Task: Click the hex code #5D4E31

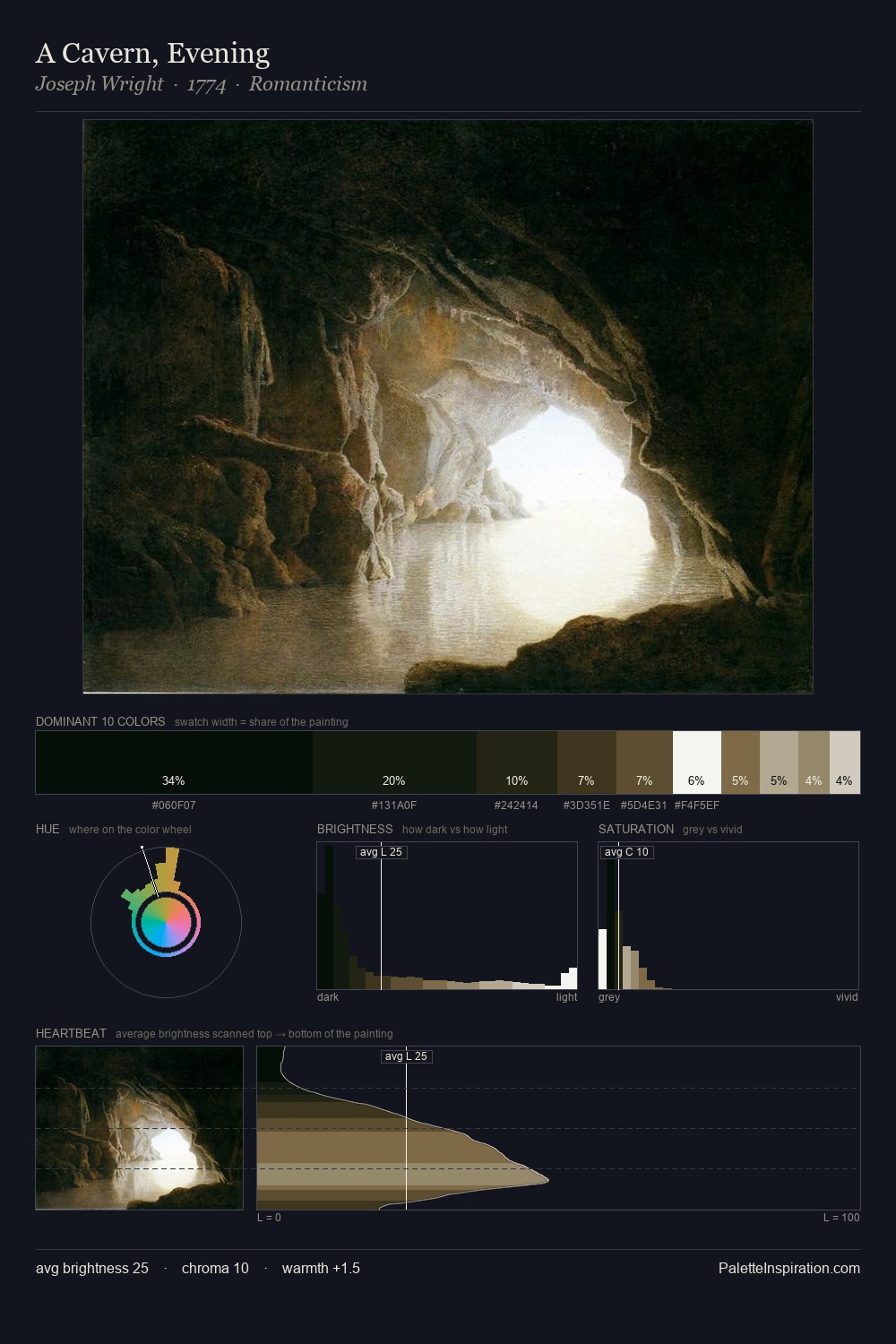Action: 644,806
